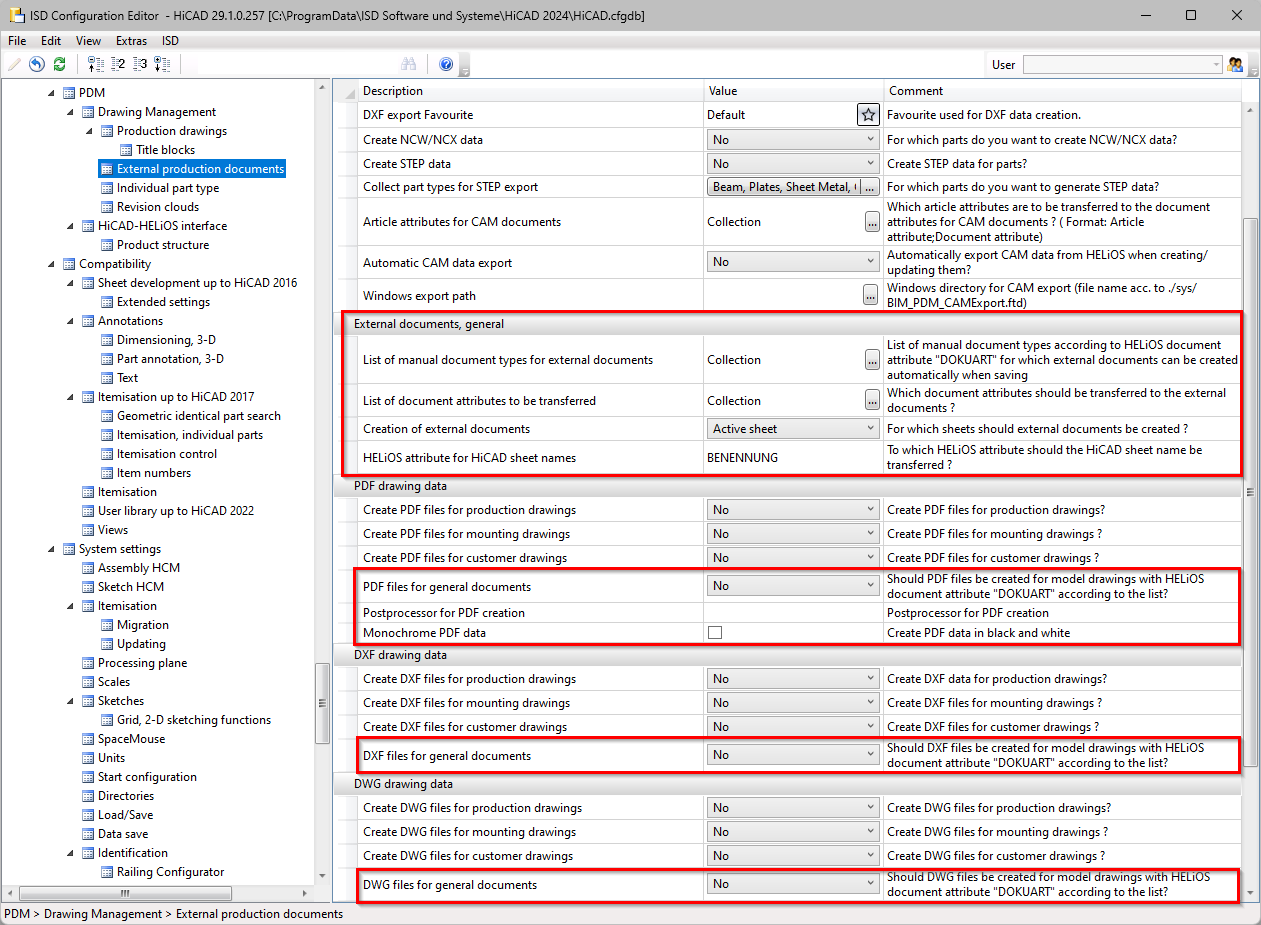Click the Scales node icon
Viewport: 1261px width, 925px height.
88,682
